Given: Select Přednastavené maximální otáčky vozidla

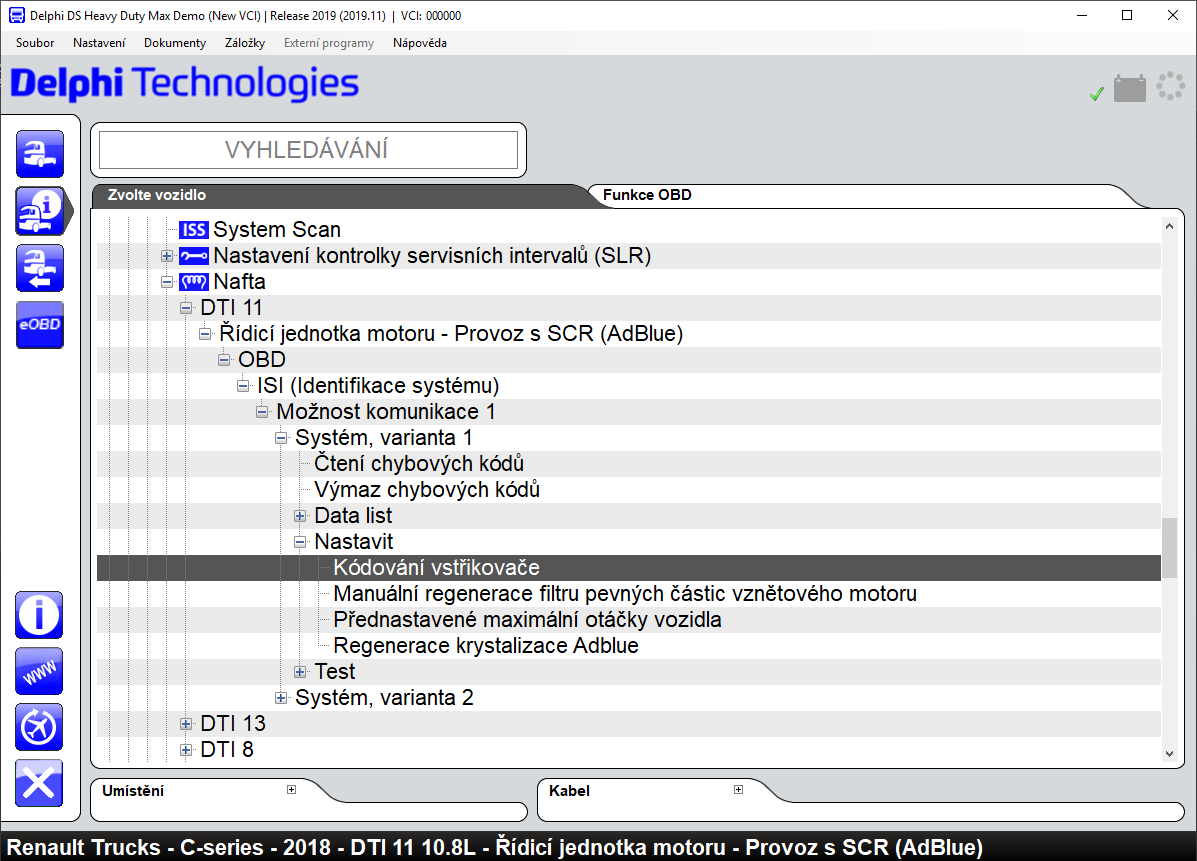Looking at the screenshot, I should pyautogui.click(x=528, y=619).
